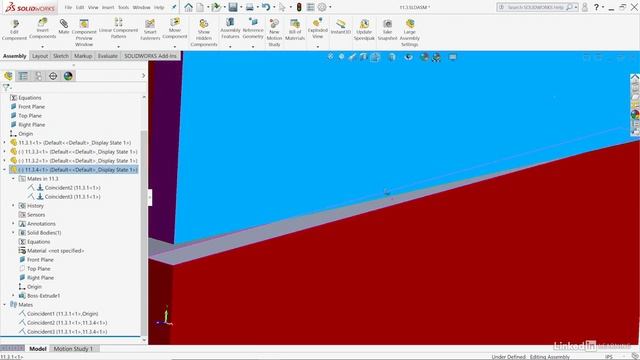Create a New Motion Study
The height and width of the screenshot is (360, 640).
274,33
